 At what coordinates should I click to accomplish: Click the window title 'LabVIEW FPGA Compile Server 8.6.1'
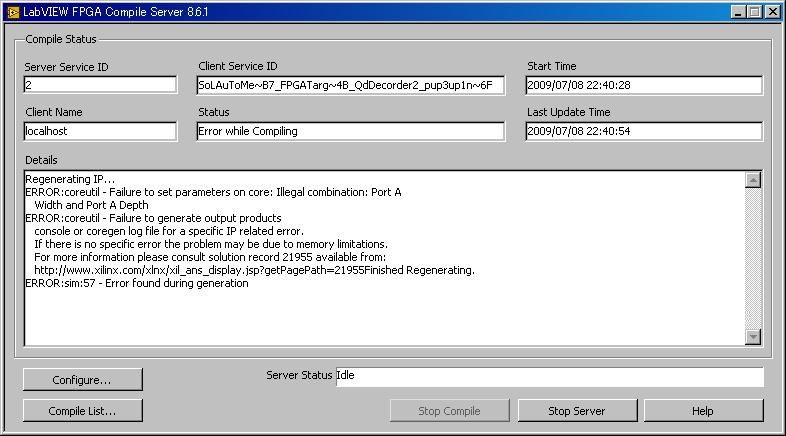pos(115,12)
